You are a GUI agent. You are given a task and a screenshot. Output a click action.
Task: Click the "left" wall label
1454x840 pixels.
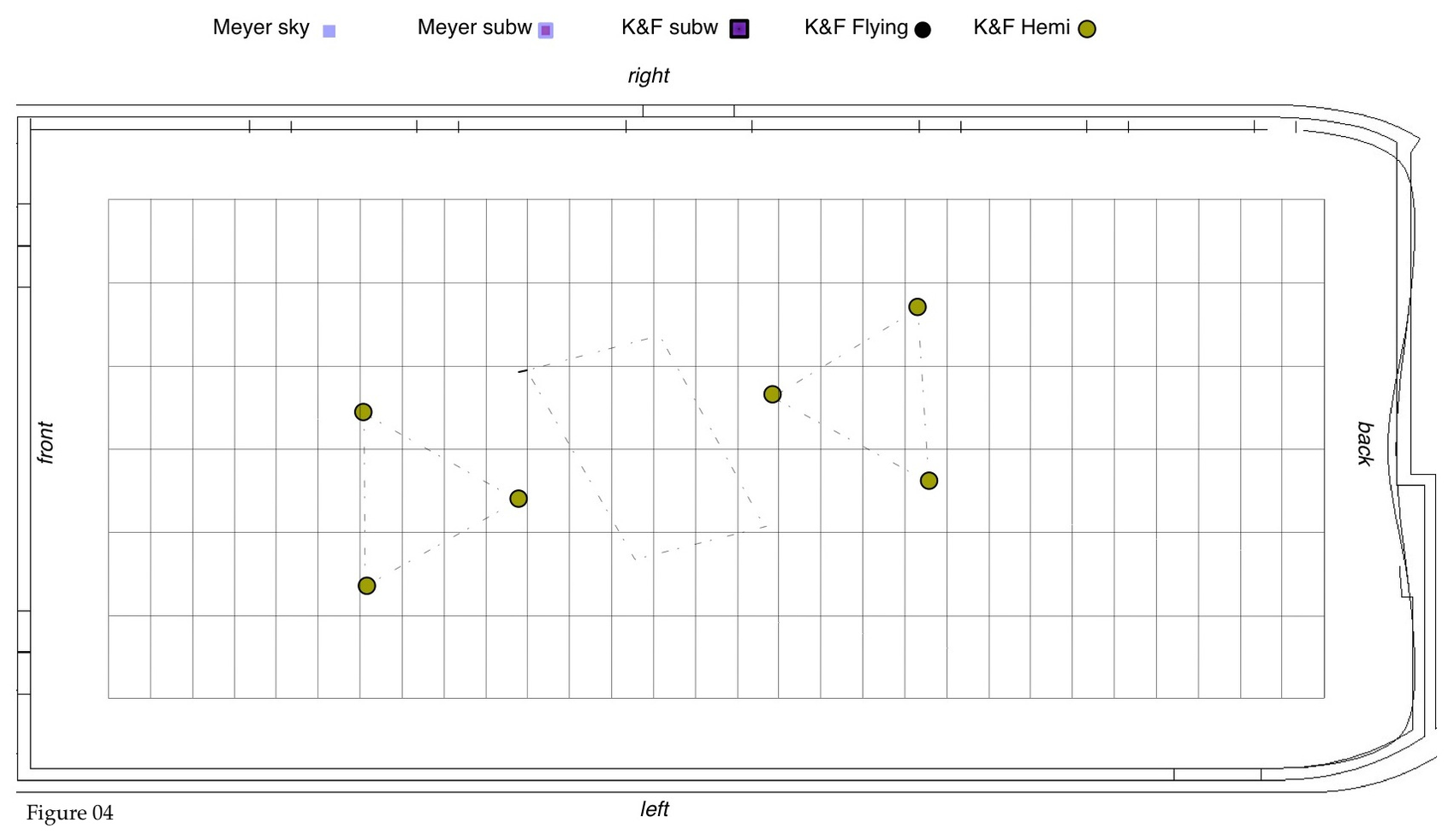pyautogui.click(x=654, y=809)
